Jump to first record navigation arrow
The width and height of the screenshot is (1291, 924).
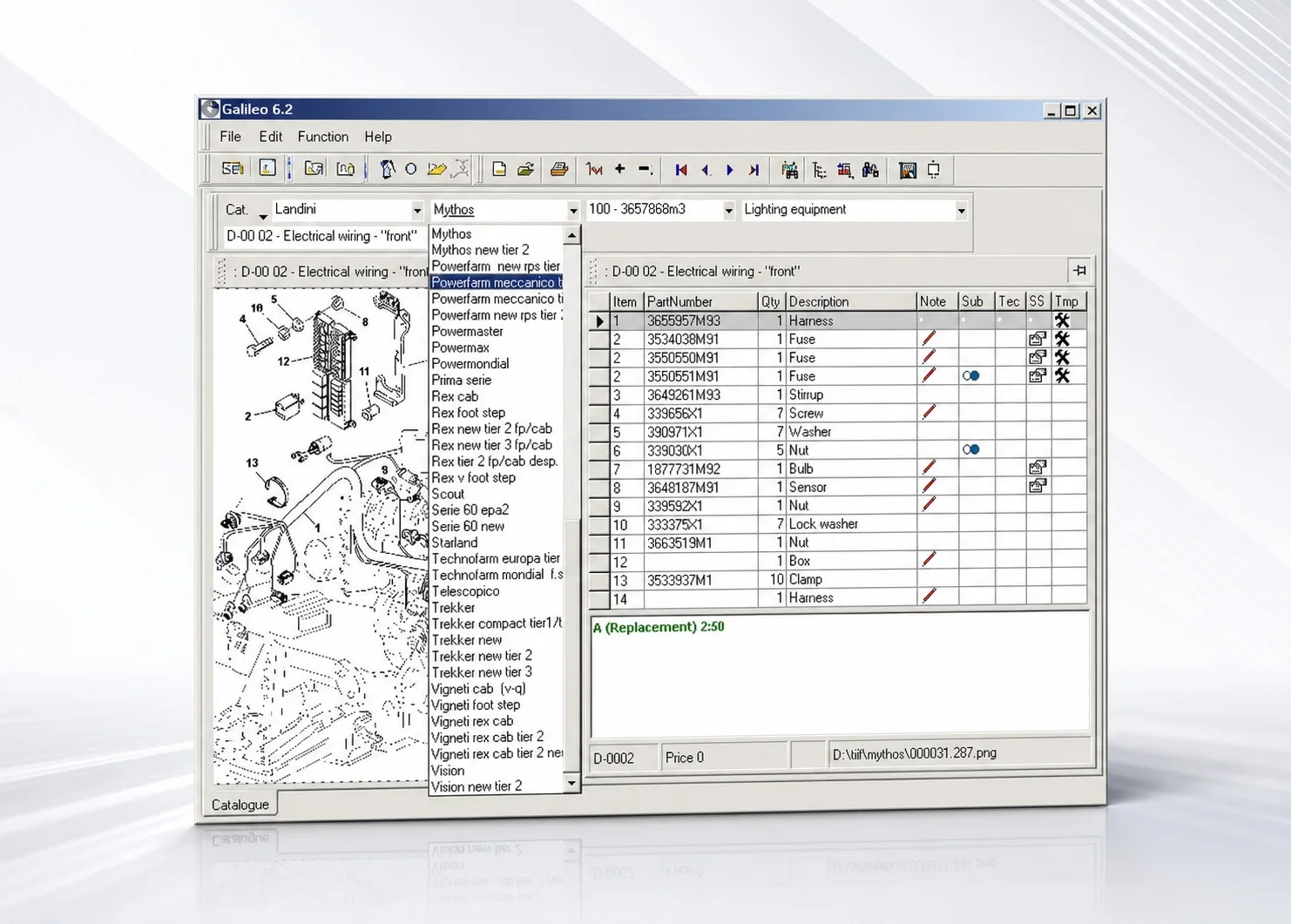click(681, 170)
